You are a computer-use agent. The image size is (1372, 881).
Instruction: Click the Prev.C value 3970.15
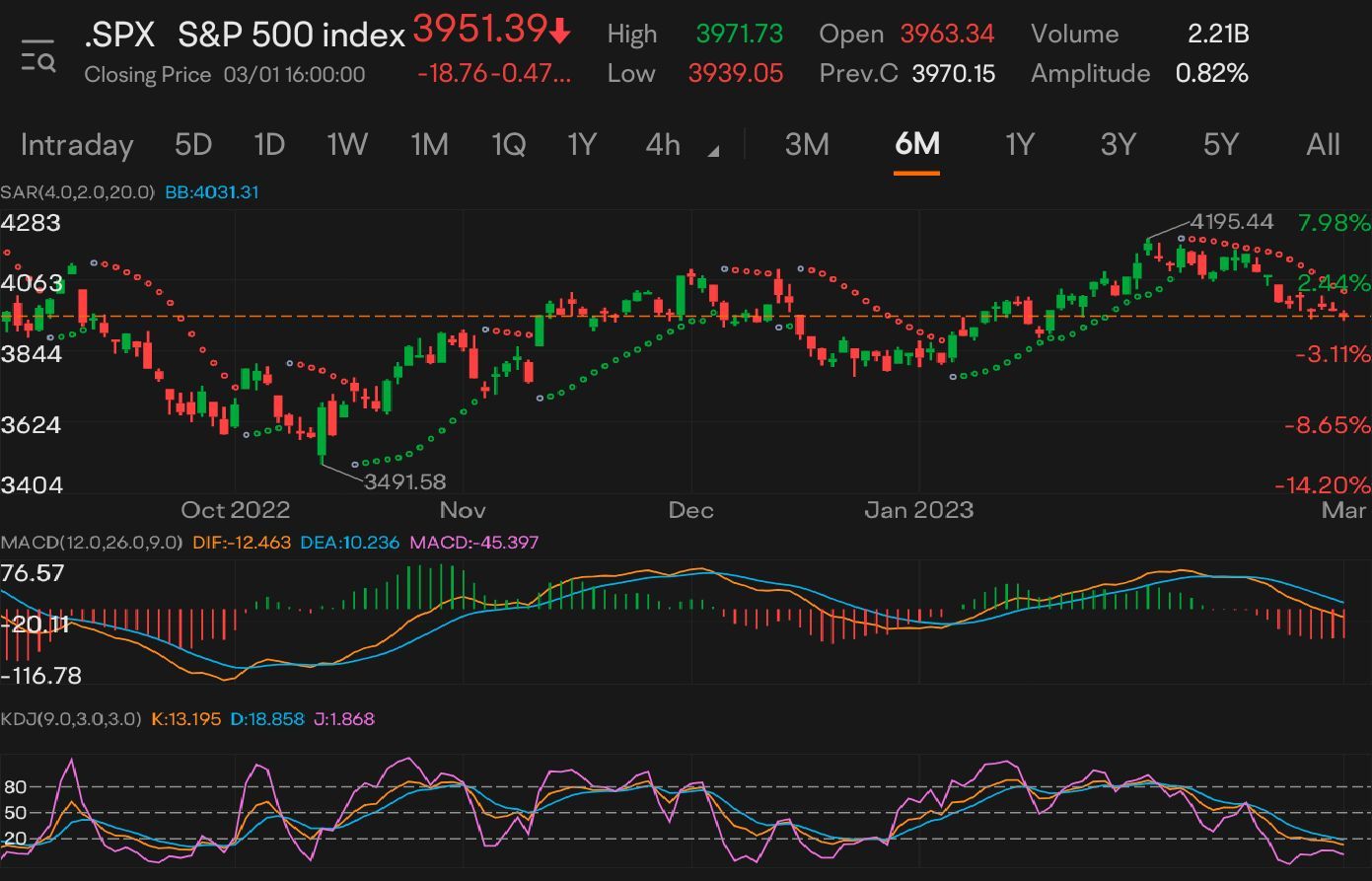pyautogui.click(x=954, y=74)
